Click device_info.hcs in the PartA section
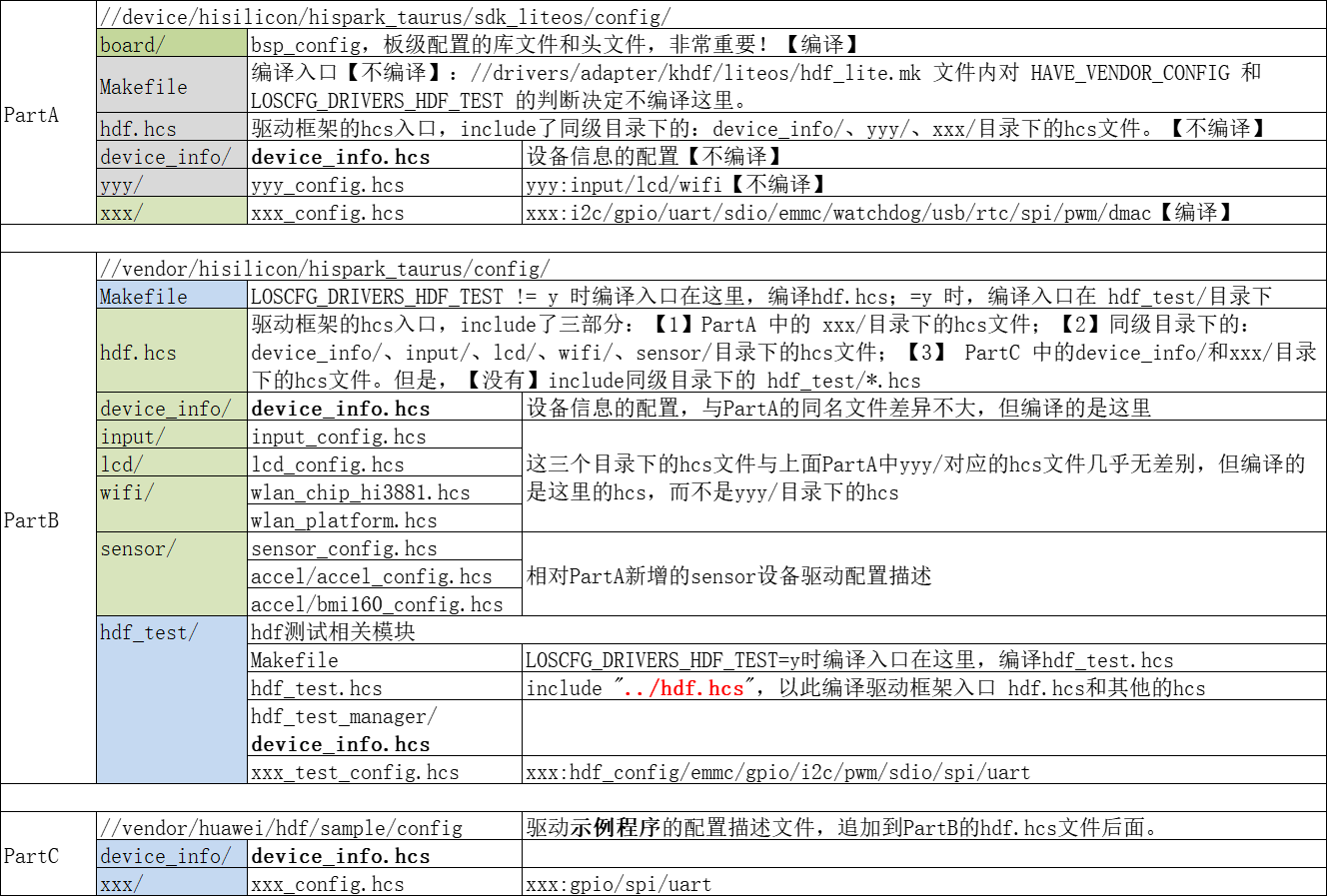This screenshot has width=1327, height=896. [x=385, y=155]
